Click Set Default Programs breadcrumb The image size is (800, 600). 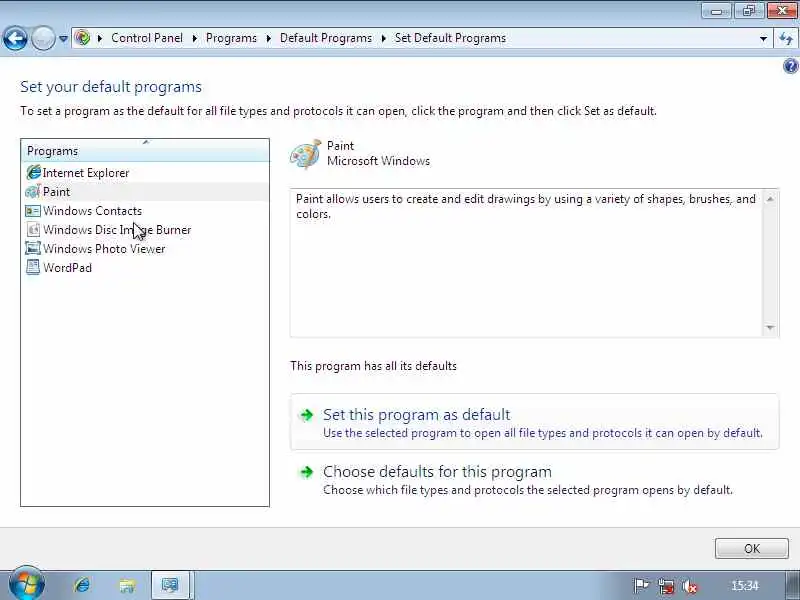[450, 38]
